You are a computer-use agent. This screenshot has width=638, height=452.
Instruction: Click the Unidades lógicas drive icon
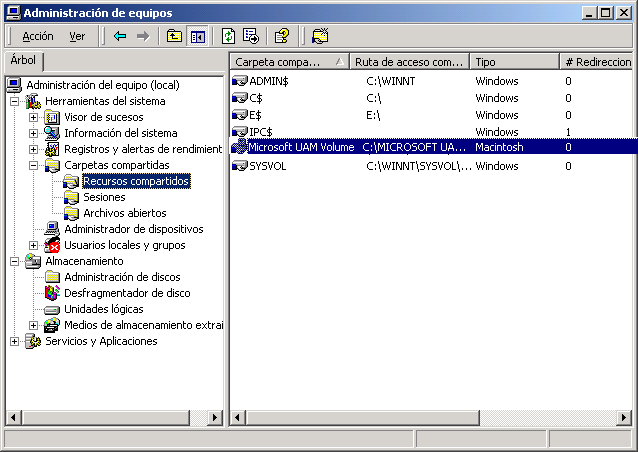coord(52,310)
